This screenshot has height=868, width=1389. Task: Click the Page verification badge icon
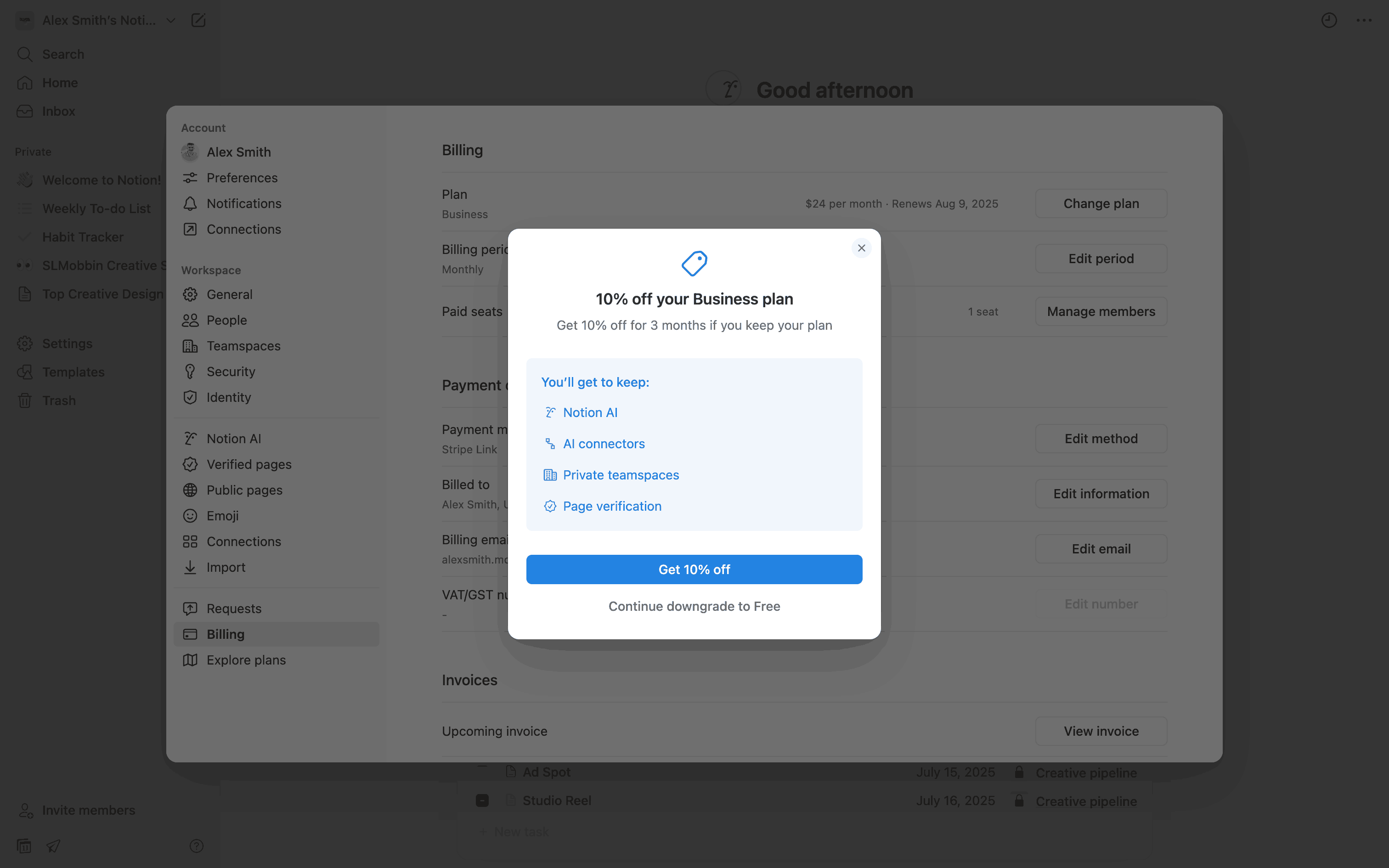pyautogui.click(x=550, y=506)
